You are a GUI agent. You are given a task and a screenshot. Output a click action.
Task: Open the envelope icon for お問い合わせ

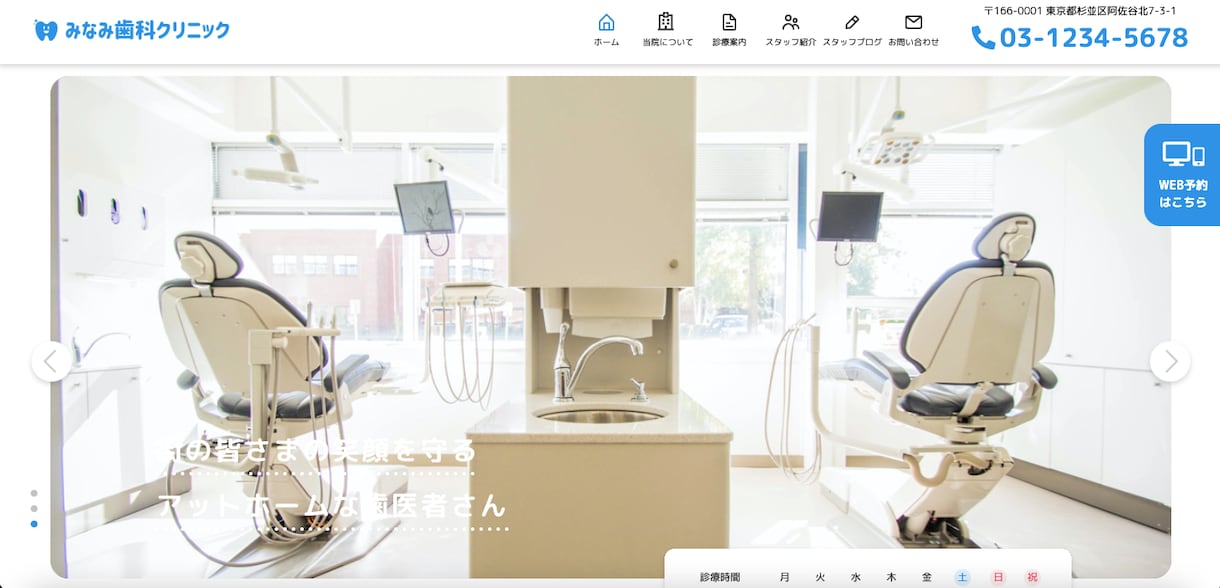click(x=913, y=22)
